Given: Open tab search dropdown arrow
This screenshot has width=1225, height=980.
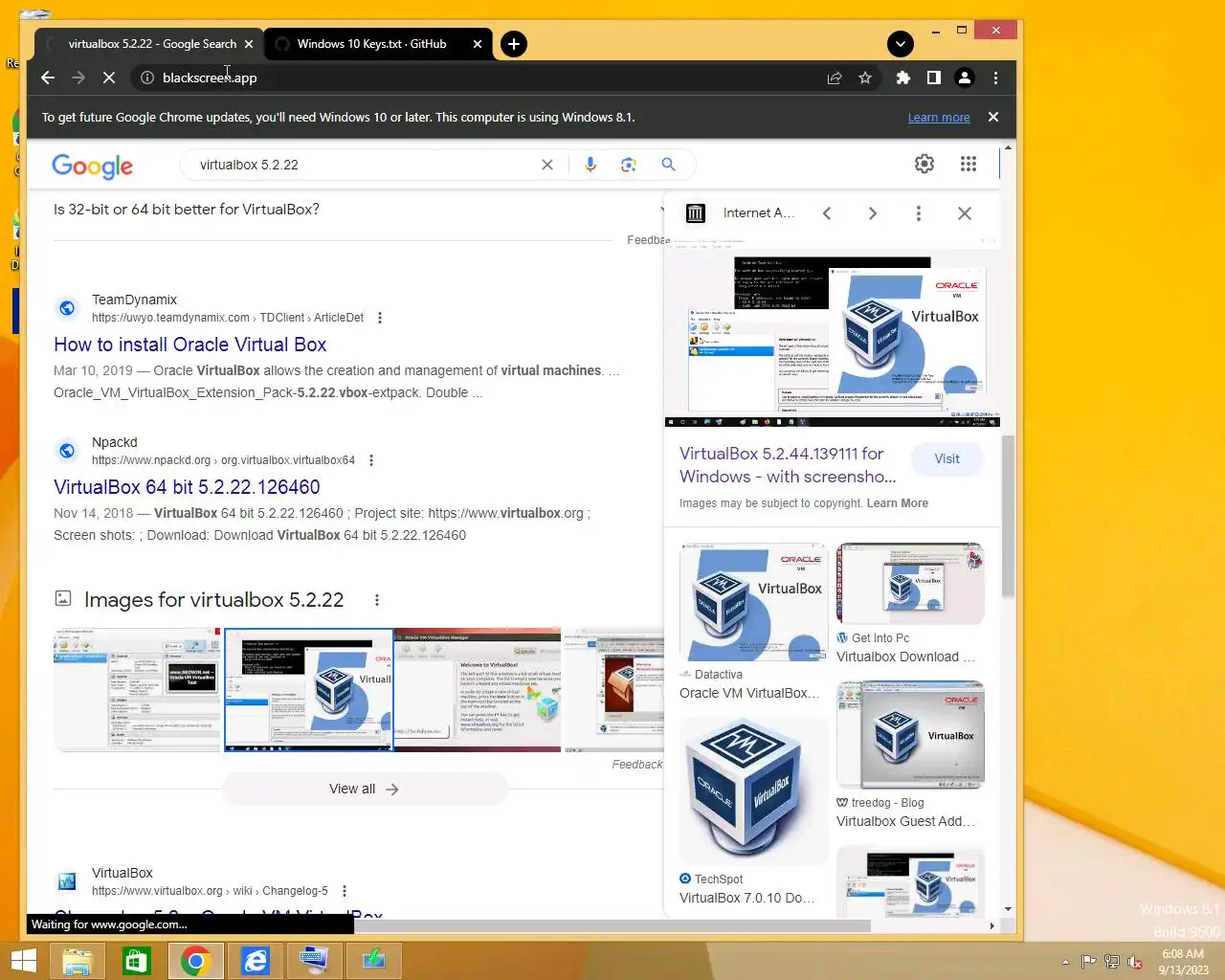Looking at the screenshot, I should tap(901, 44).
